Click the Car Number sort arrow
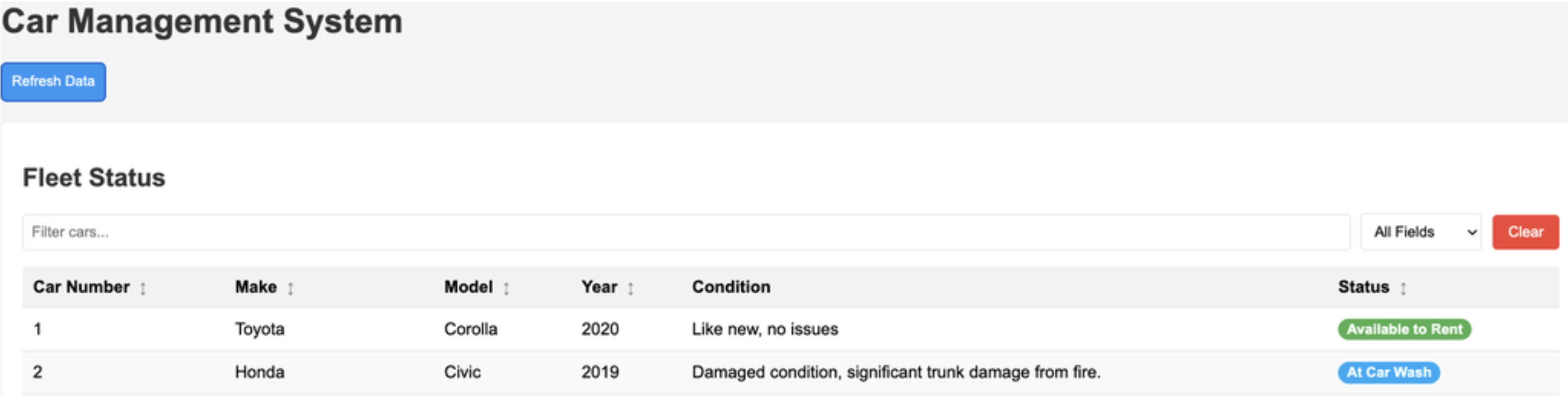The image size is (1568, 397). click(x=144, y=287)
